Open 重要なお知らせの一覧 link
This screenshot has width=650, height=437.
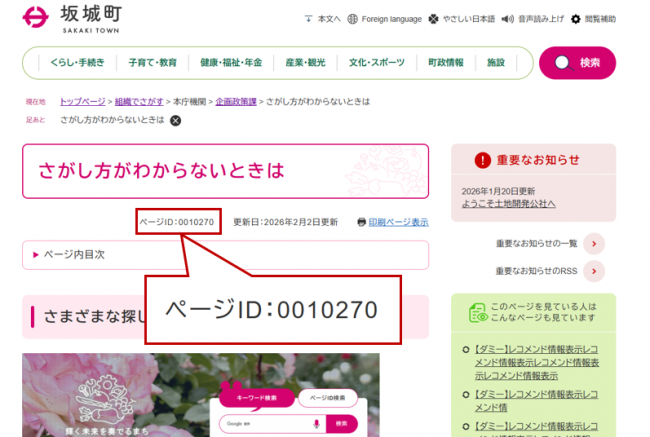[536, 244]
